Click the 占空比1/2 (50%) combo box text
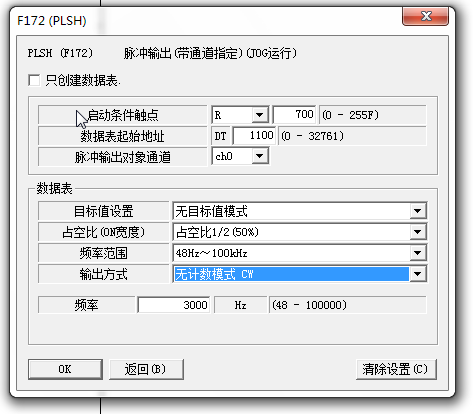 217,232
